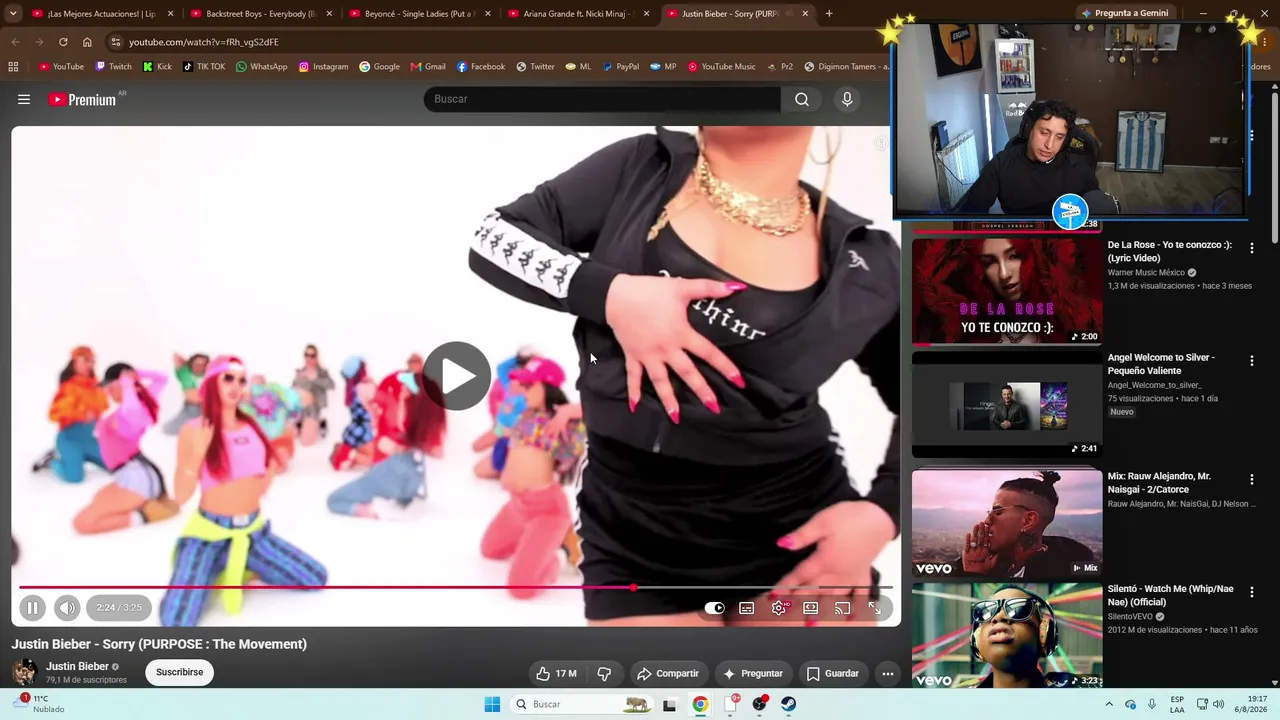Play the Silentó Watch Me thumbnail
This screenshot has width=1280, height=720.
[1007, 635]
